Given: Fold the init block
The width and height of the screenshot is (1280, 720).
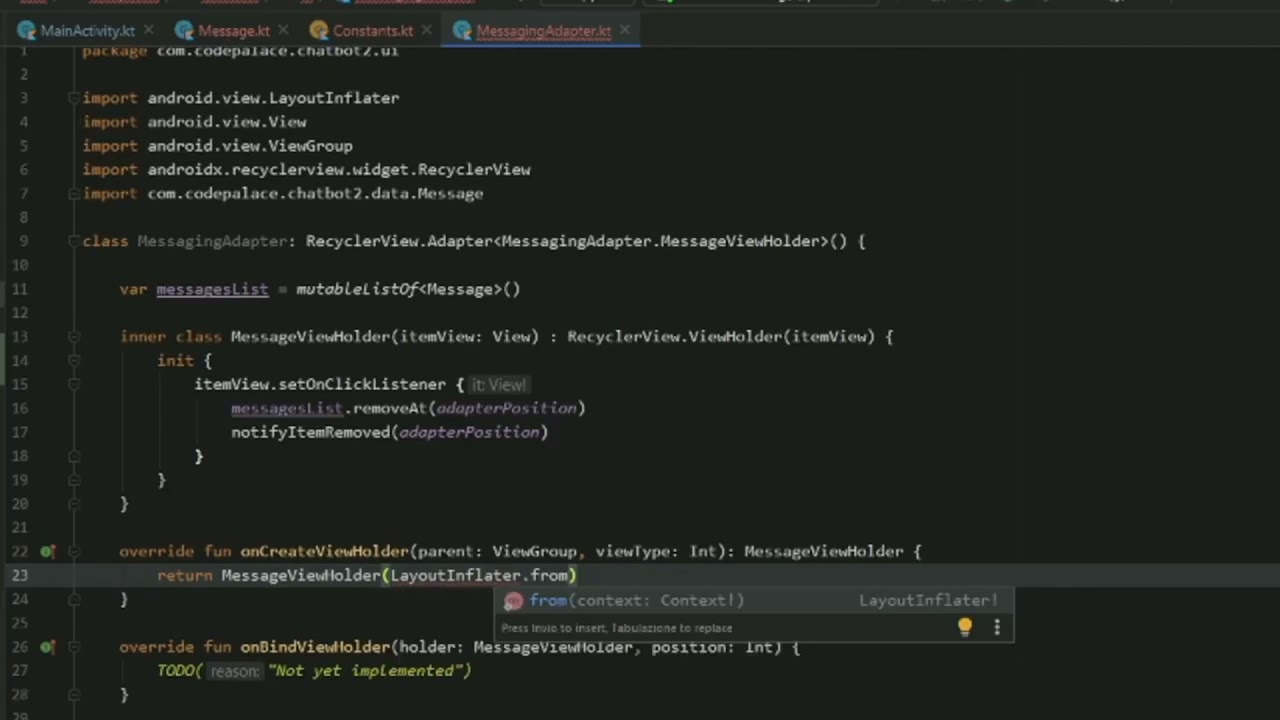Looking at the screenshot, I should coord(74,361).
